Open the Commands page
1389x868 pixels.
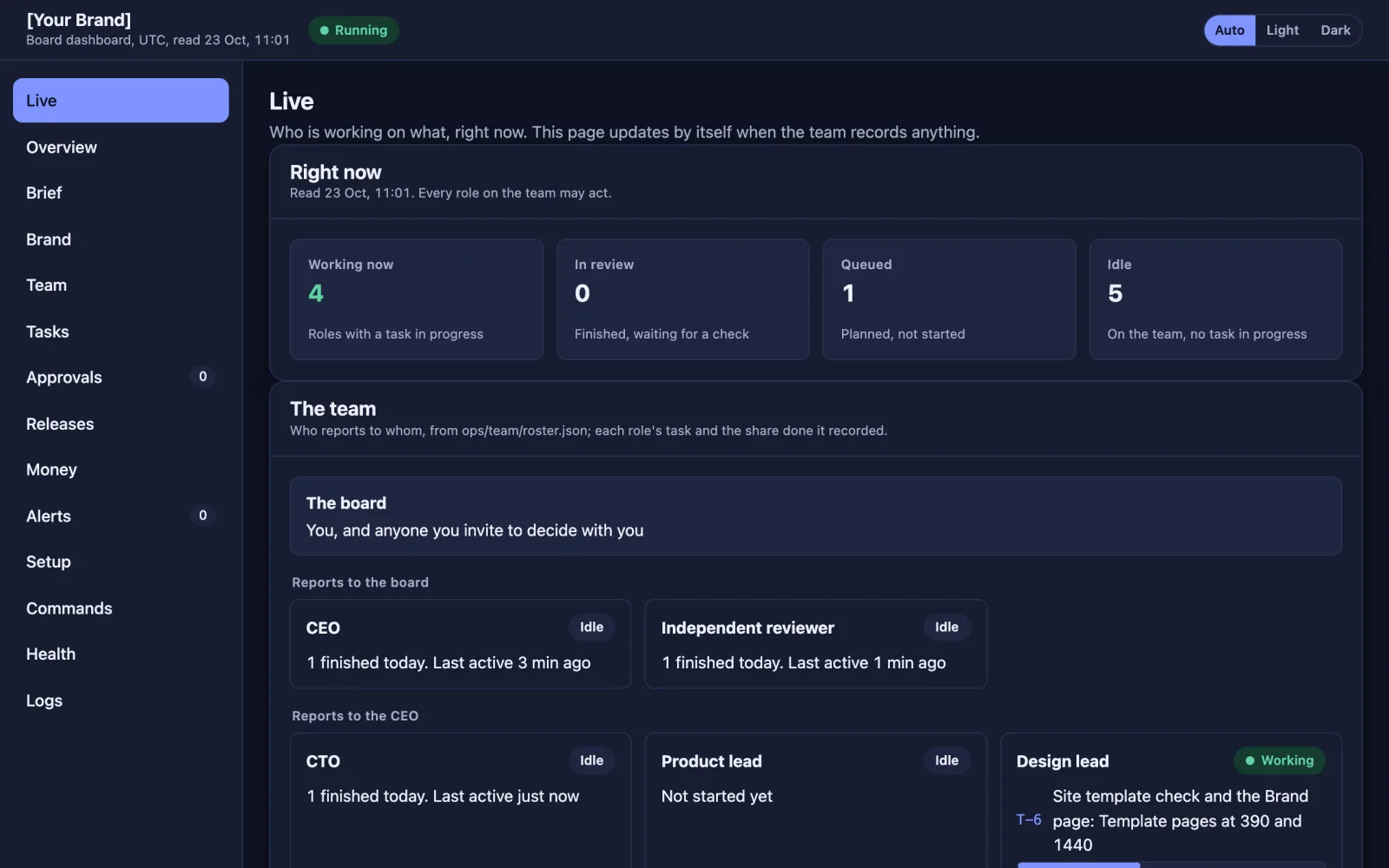[121, 608]
